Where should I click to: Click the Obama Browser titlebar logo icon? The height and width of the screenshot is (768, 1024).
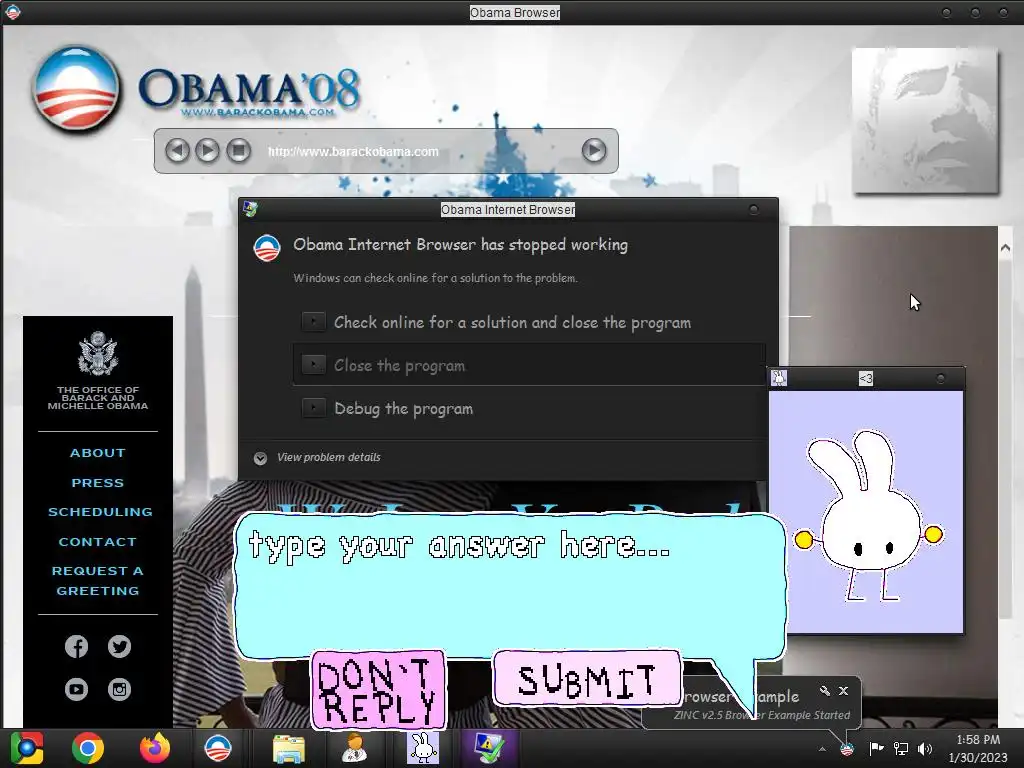(x=12, y=12)
